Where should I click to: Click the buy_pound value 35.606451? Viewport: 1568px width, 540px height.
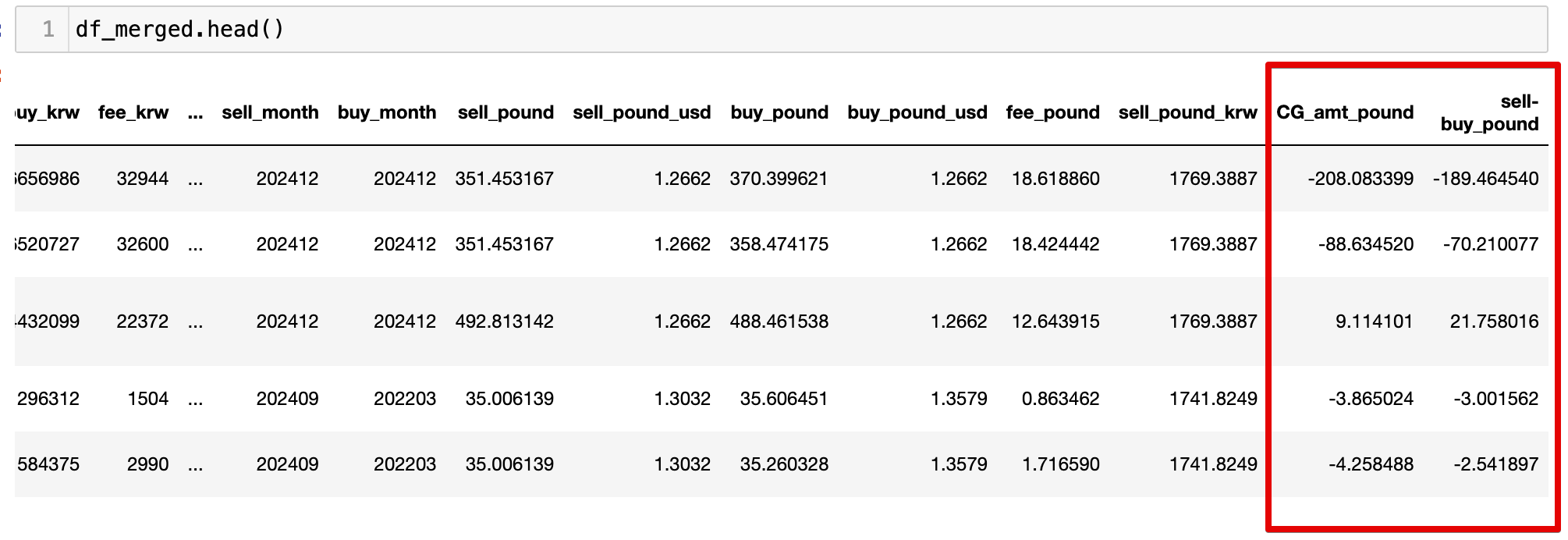[784, 399]
